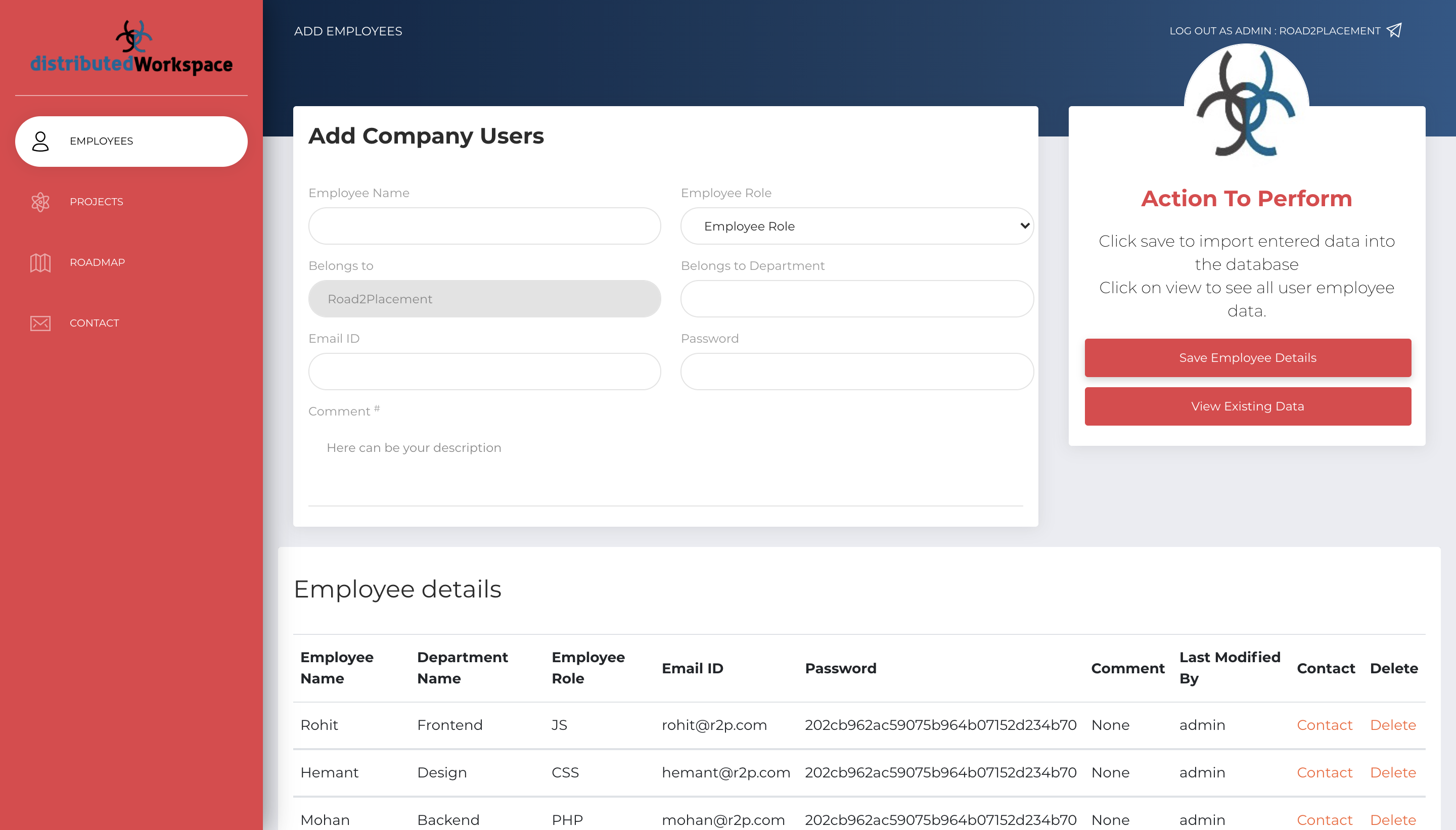1456x830 pixels.
Task: Click the Projects atom icon
Action: point(40,202)
